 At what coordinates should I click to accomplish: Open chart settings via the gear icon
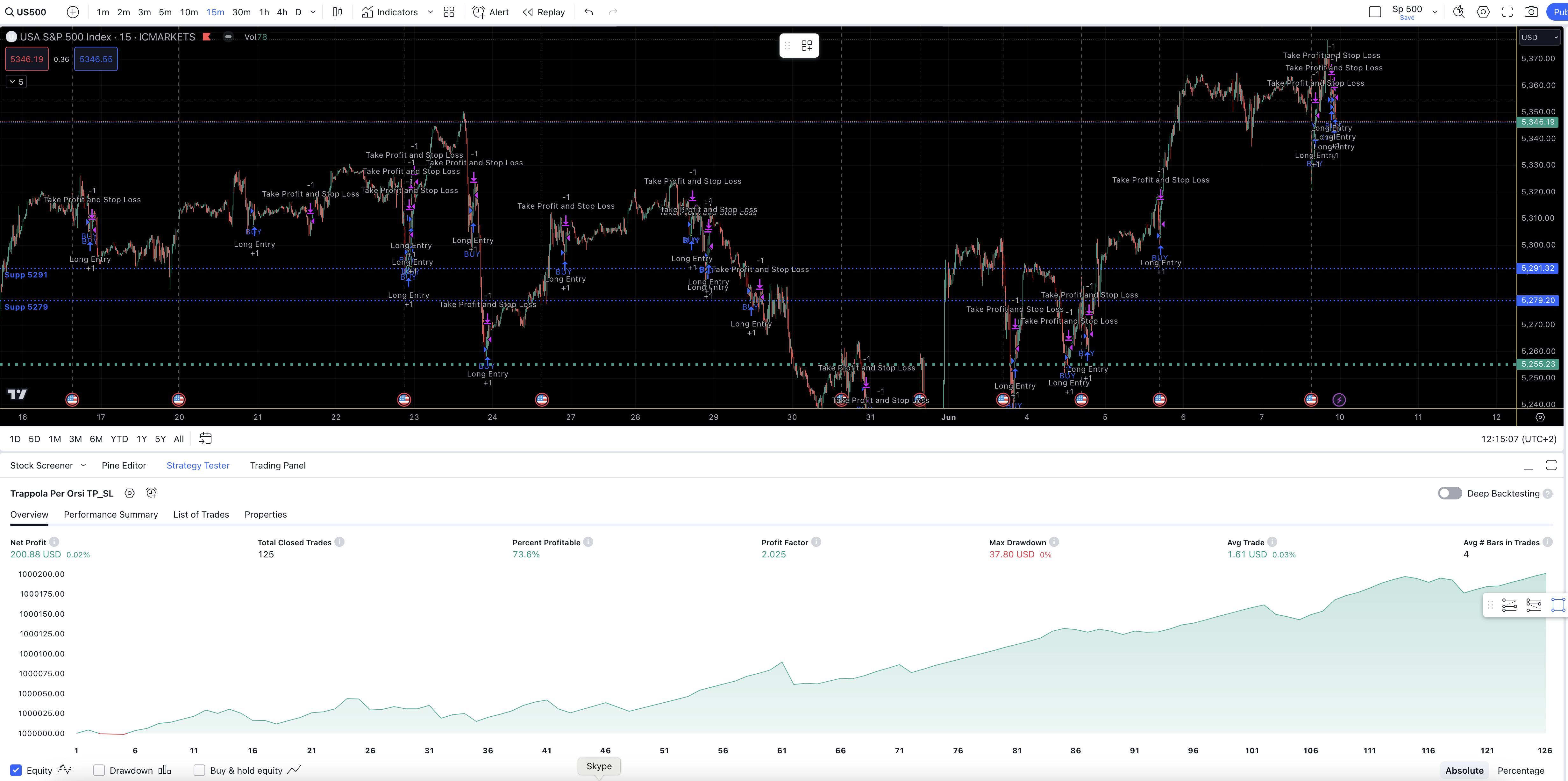click(1483, 11)
